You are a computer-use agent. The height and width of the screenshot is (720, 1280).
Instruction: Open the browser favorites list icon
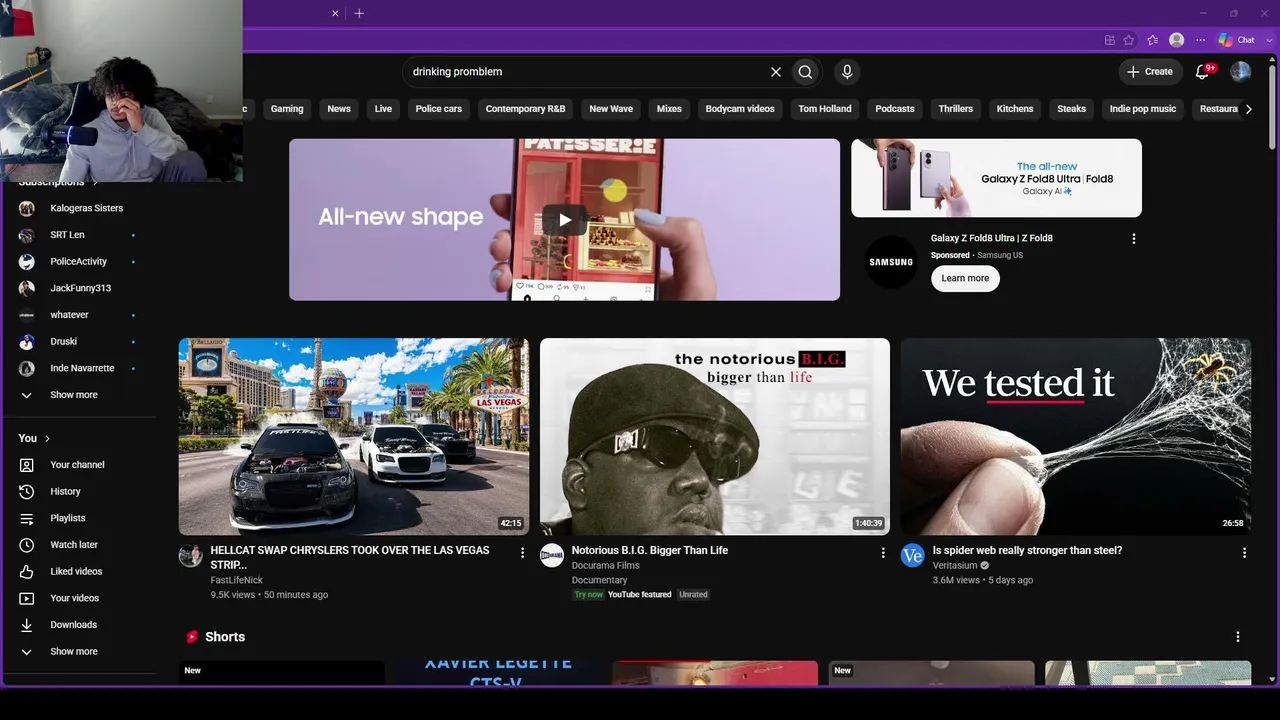point(1152,40)
